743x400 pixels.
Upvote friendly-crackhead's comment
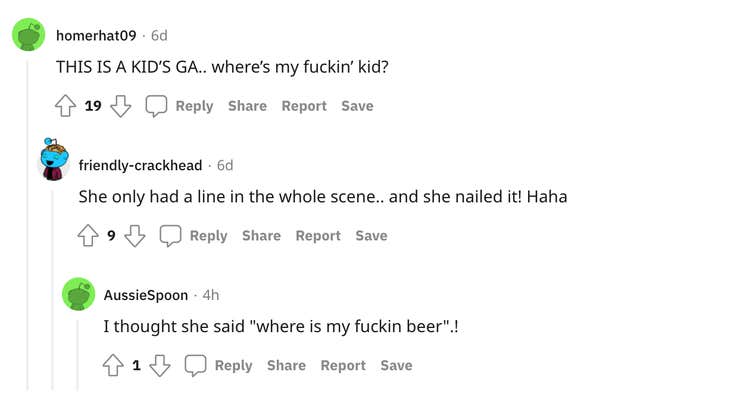click(x=89, y=236)
